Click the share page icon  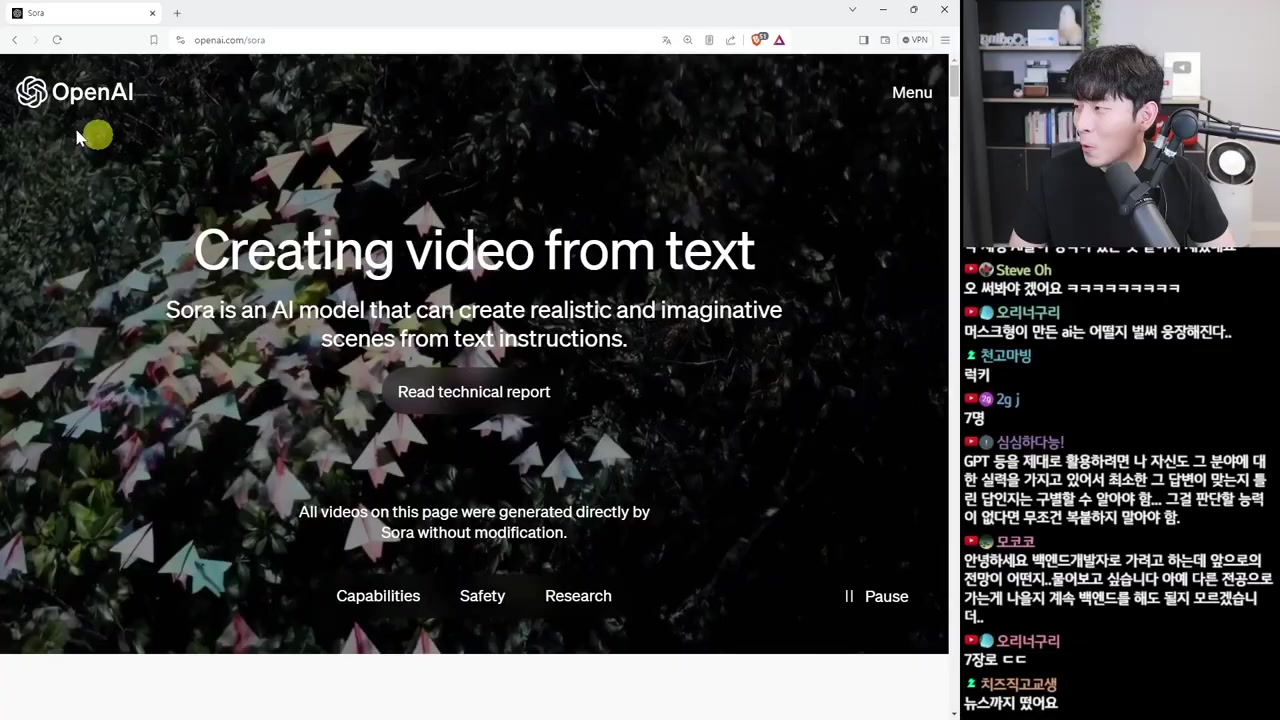(x=730, y=40)
